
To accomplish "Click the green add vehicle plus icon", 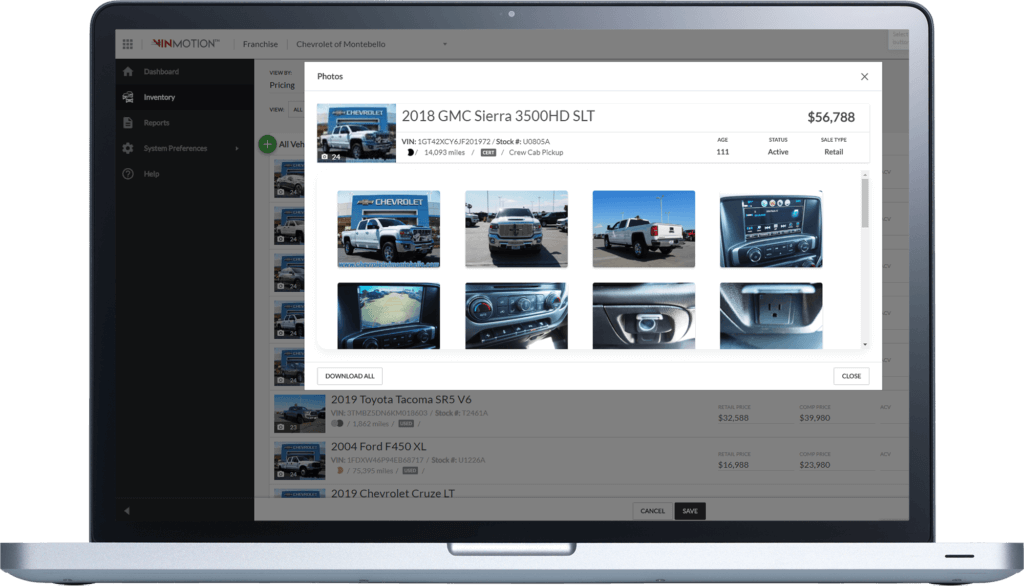I will [267, 144].
